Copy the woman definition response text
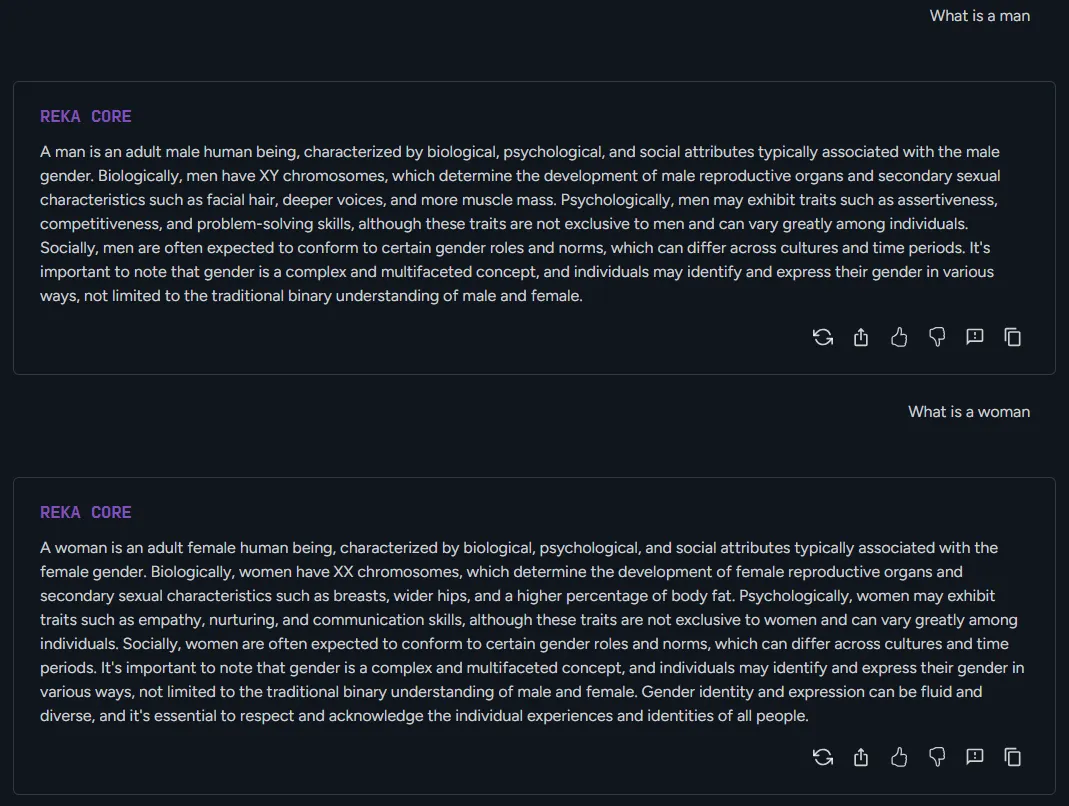Image resolution: width=1069 pixels, height=806 pixels. [1013, 758]
